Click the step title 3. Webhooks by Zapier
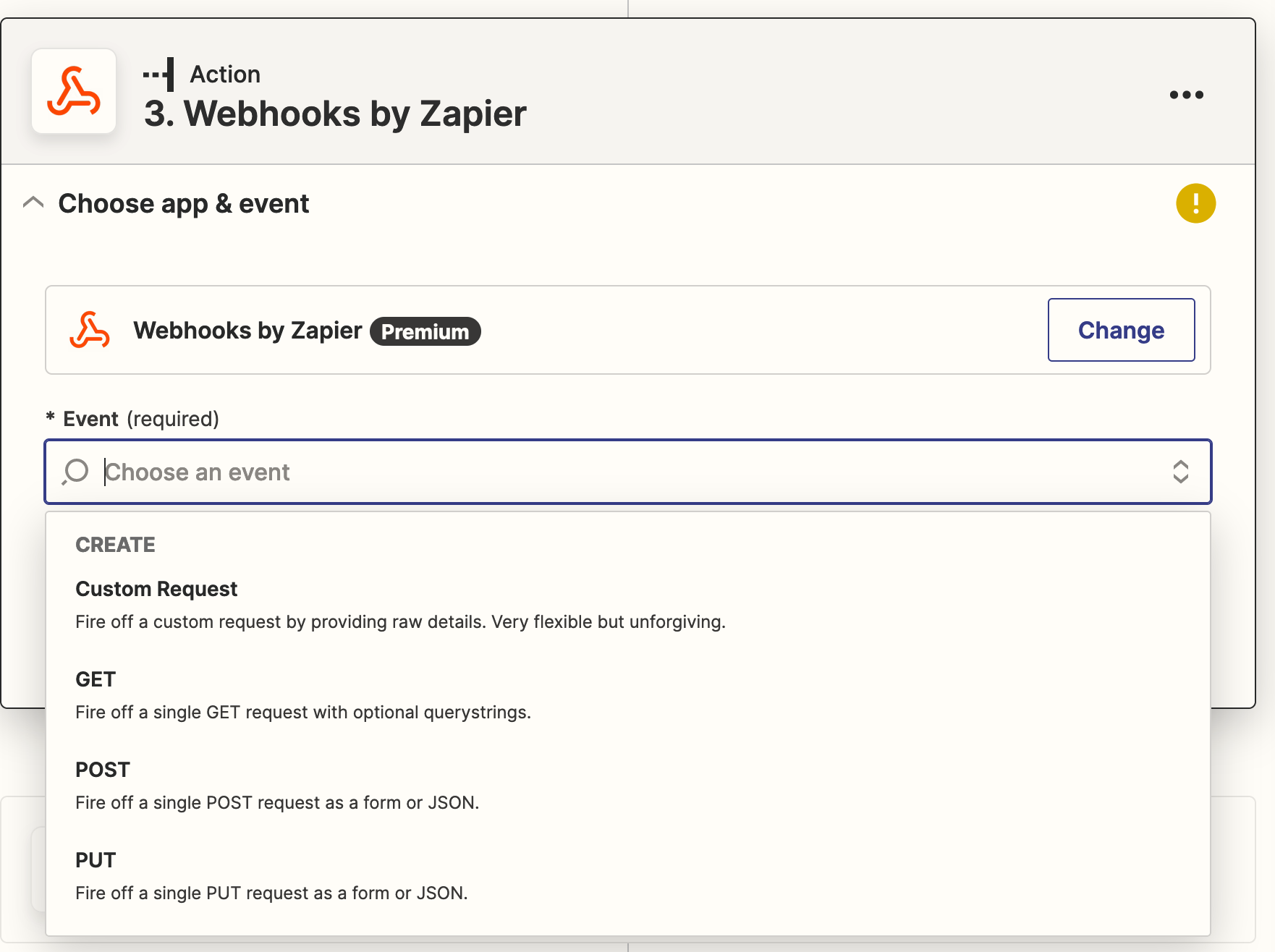Image resolution: width=1275 pixels, height=952 pixels. click(335, 114)
